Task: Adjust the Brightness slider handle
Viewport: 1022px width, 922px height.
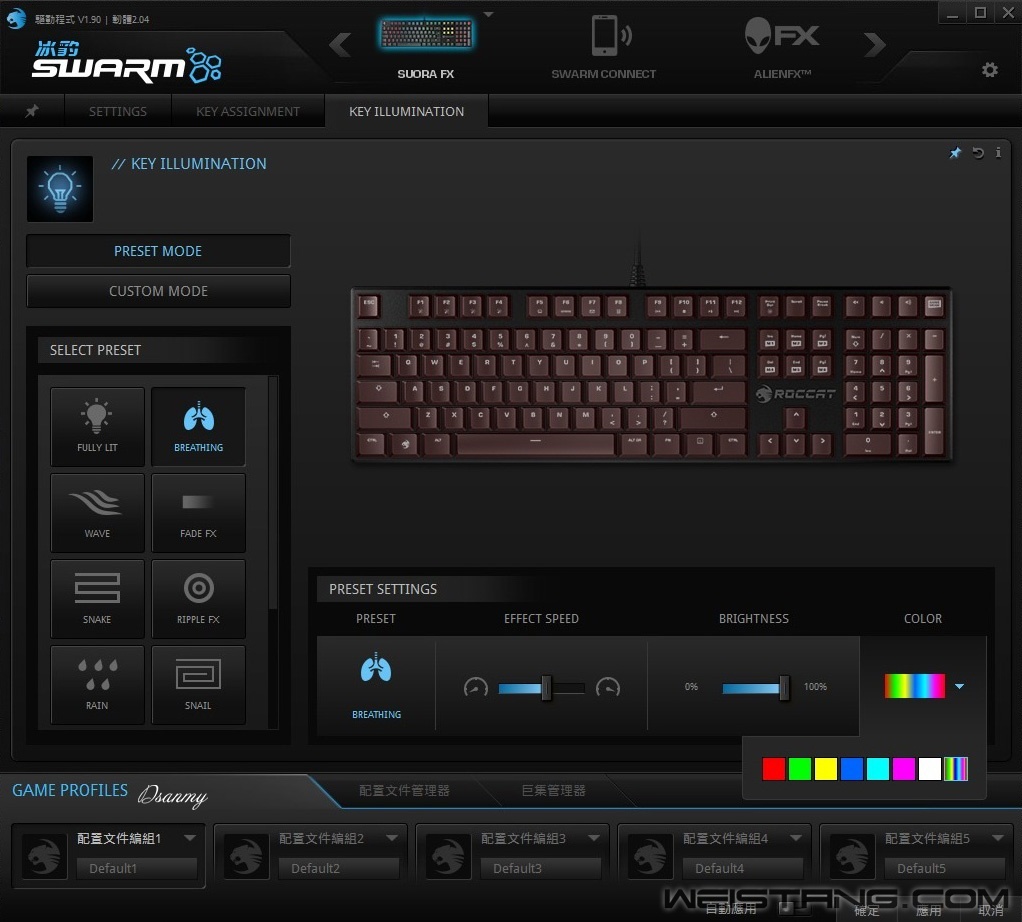Action: [784, 687]
